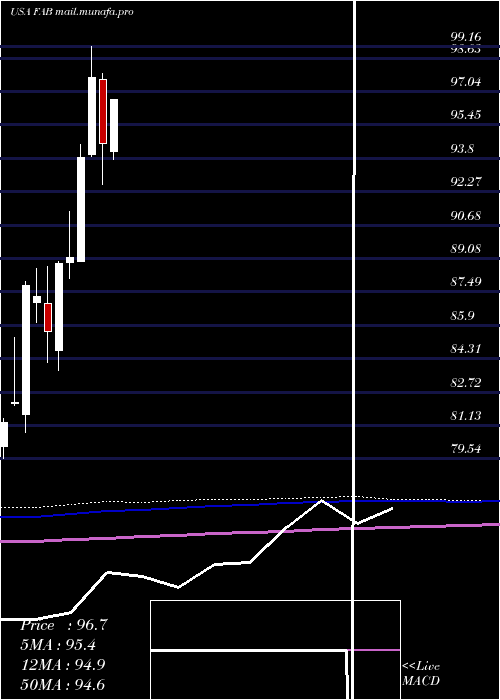Click the 95.45 price axis label
This screenshot has width=500, height=700.
[x=466, y=115]
